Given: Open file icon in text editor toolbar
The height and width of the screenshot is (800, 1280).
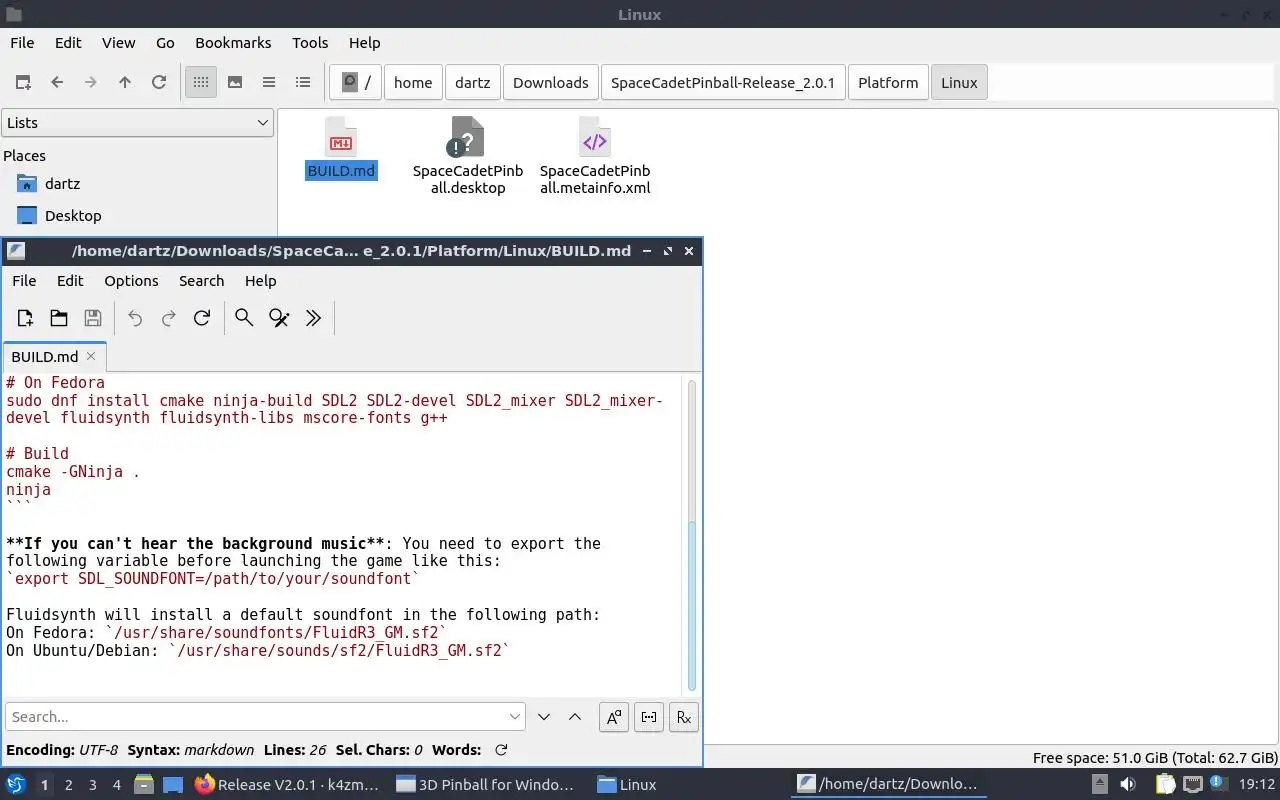Looking at the screenshot, I should (59, 318).
